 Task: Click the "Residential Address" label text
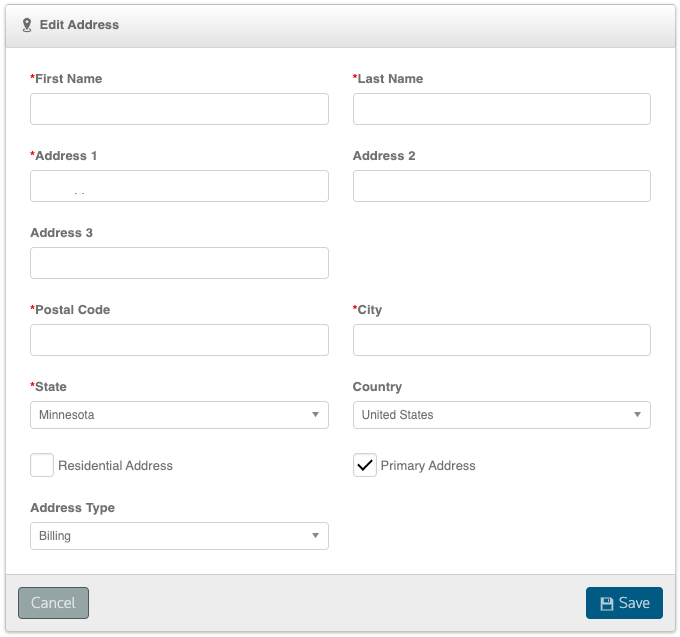pyautogui.click(x=115, y=466)
